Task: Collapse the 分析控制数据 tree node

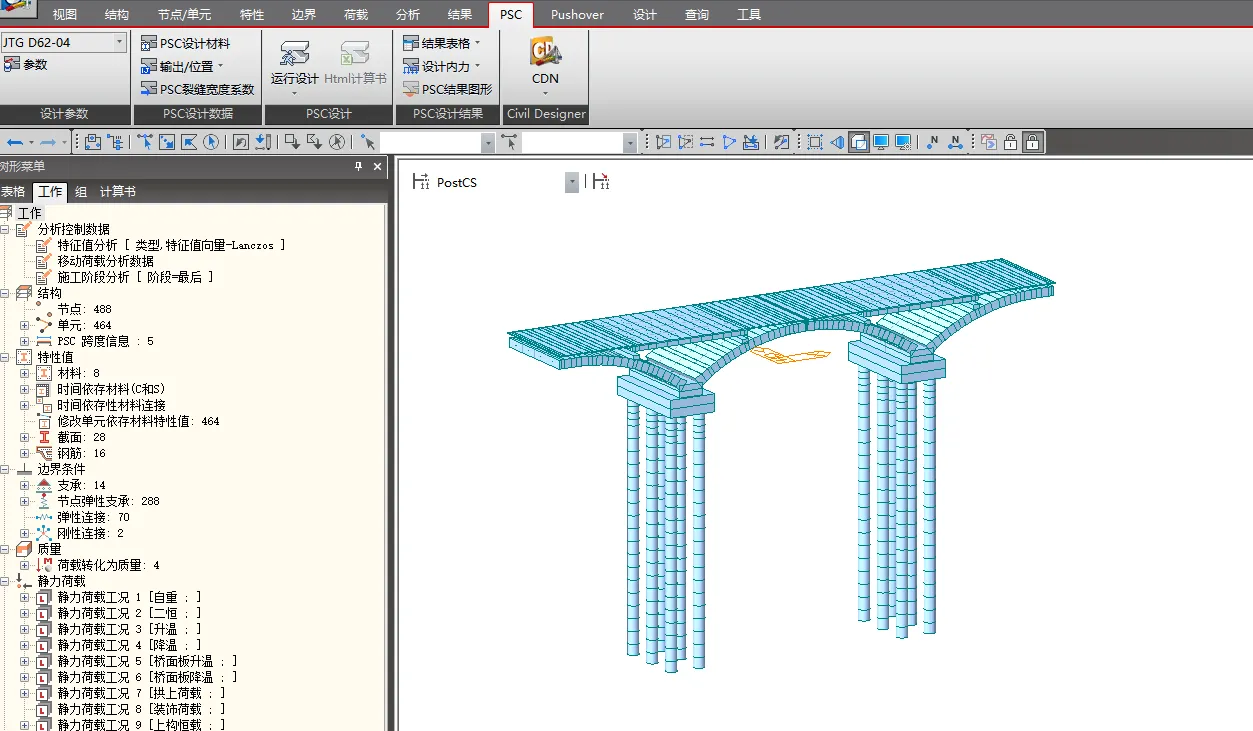Action: click(x=4, y=229)
